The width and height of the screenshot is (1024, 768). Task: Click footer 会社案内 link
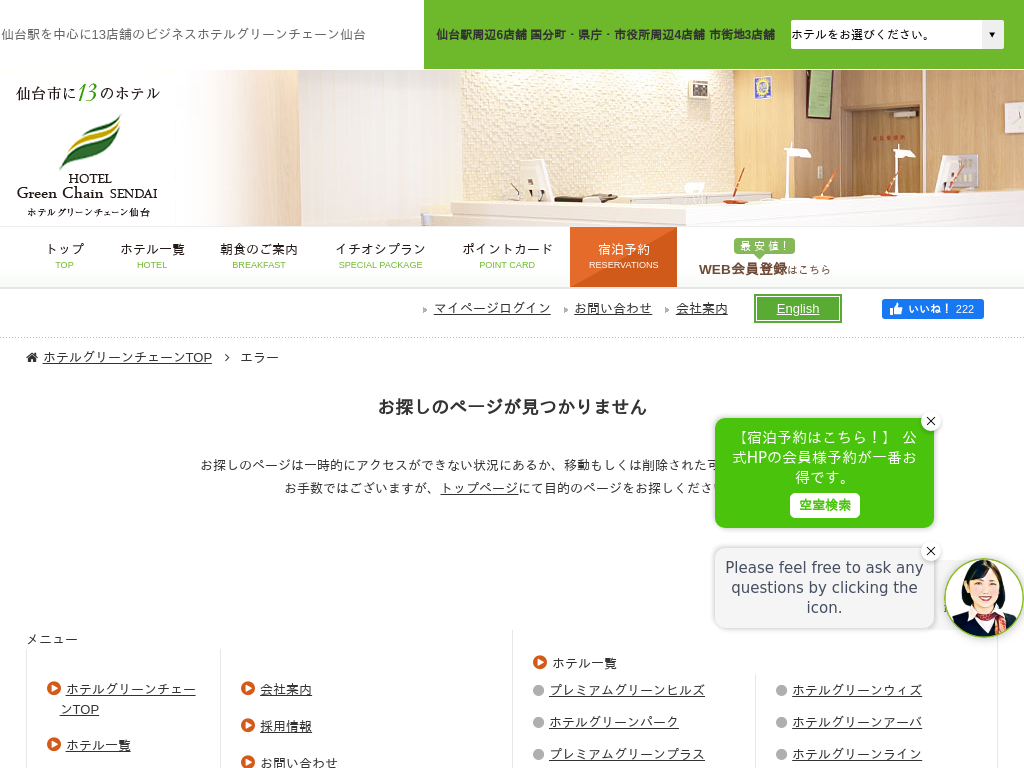pyautogui.click(x=286, y=689)
